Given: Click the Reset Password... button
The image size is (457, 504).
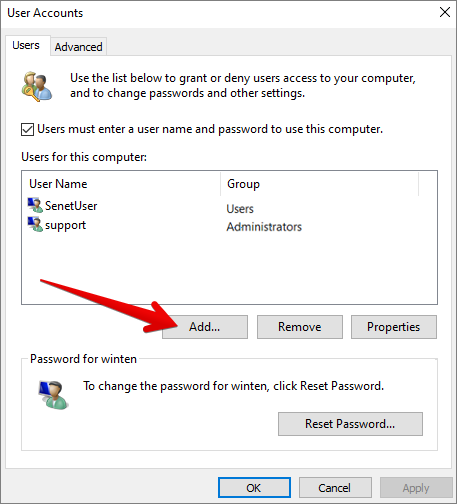Looking at the screenshot, I should point(350,424).
